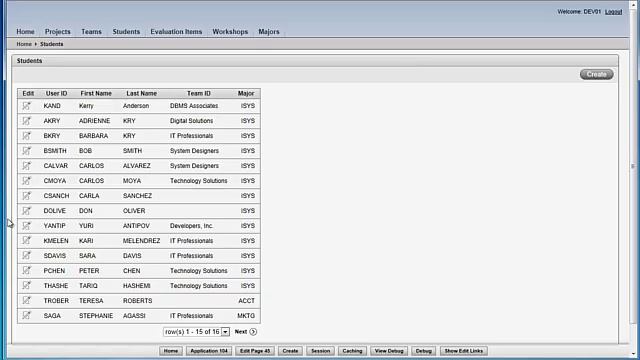This screenshot has width=640, height=360.
Task: Open edit icon for CMOYA row
Action: coord(27,180)
